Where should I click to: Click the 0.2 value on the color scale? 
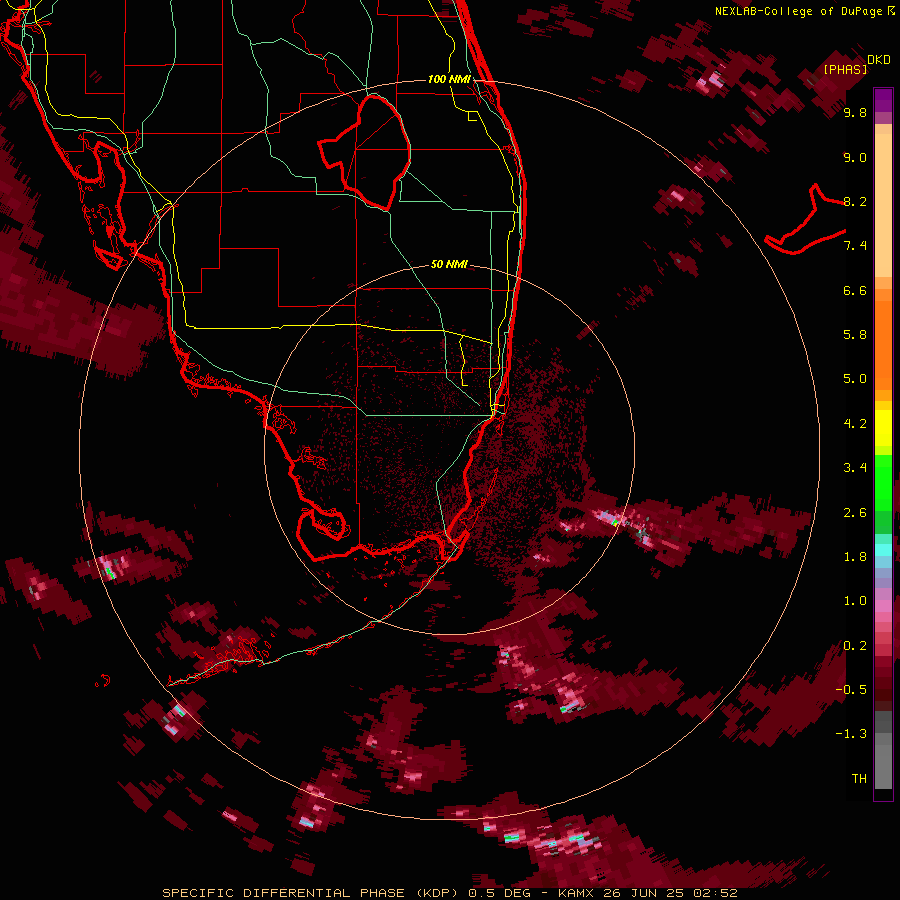click(855, 646)
